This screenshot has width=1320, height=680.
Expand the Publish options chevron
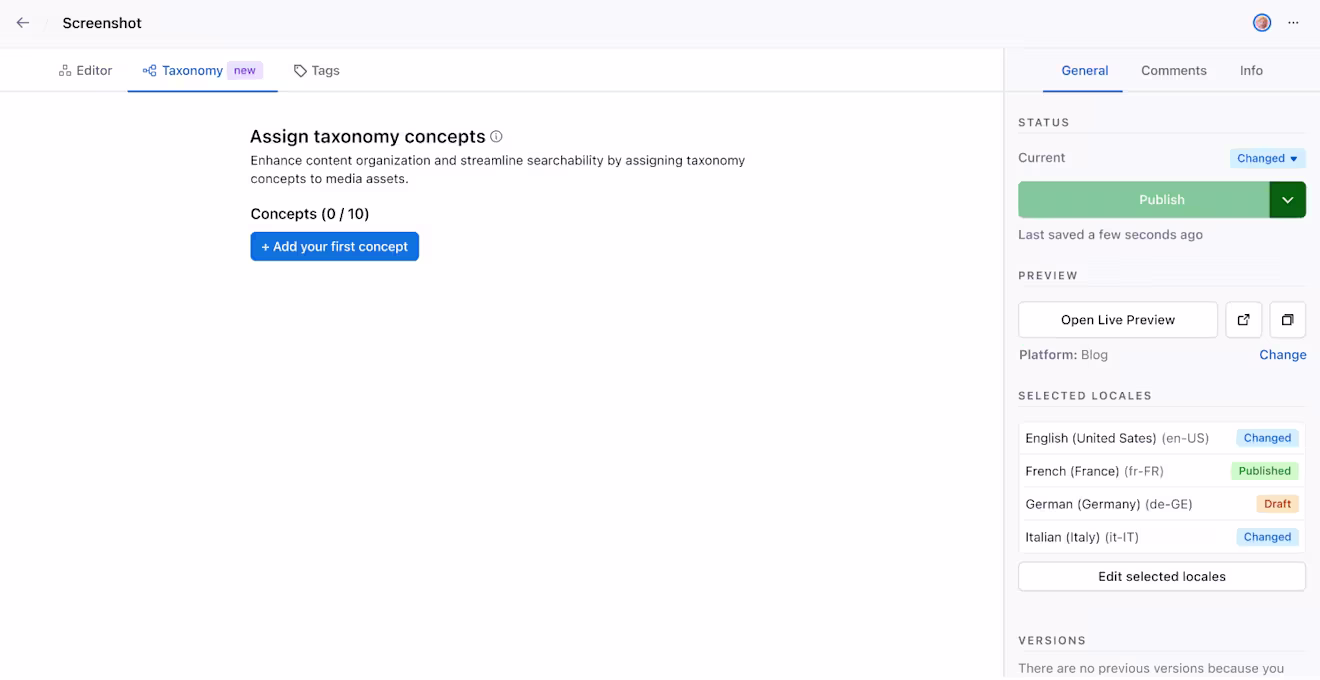(1287, 200)
